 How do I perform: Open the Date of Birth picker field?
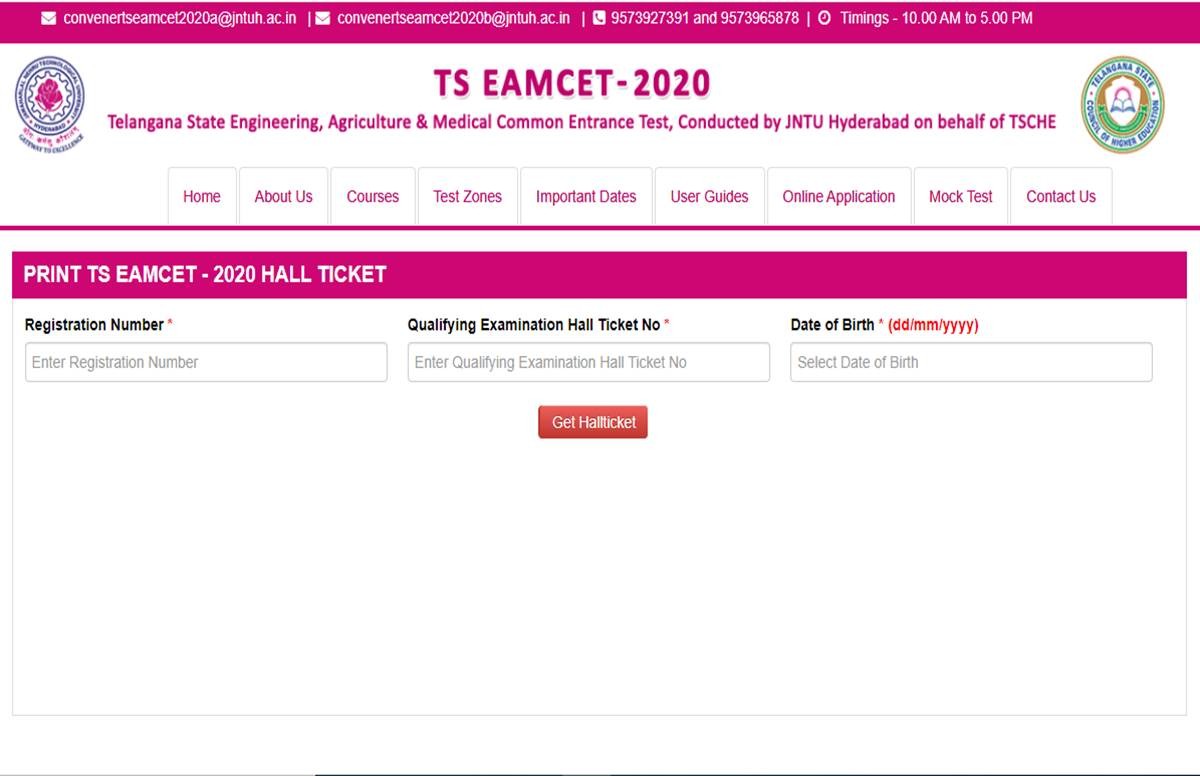pyautogui.click(x=970, y=362)
